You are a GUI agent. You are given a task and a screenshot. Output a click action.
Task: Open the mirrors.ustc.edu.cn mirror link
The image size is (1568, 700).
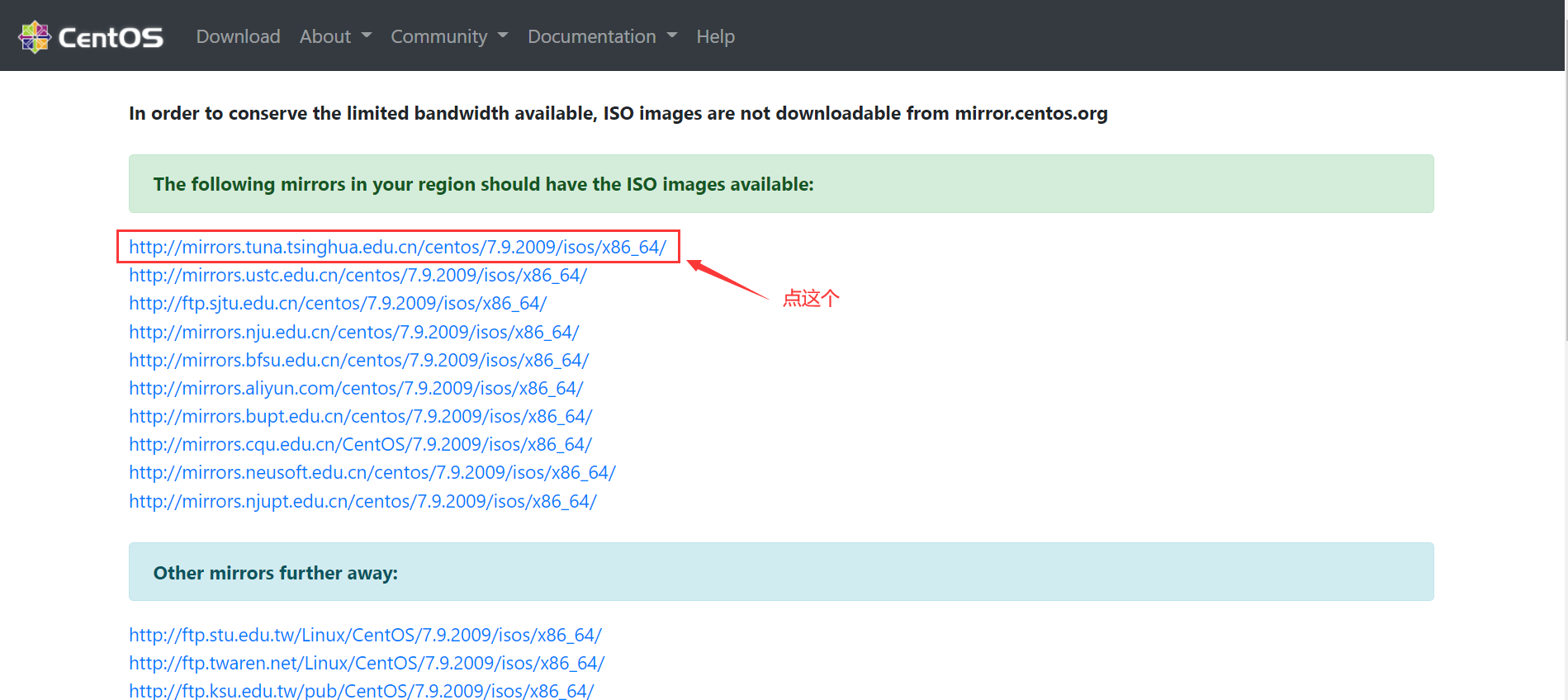click(x=358, y=275)
